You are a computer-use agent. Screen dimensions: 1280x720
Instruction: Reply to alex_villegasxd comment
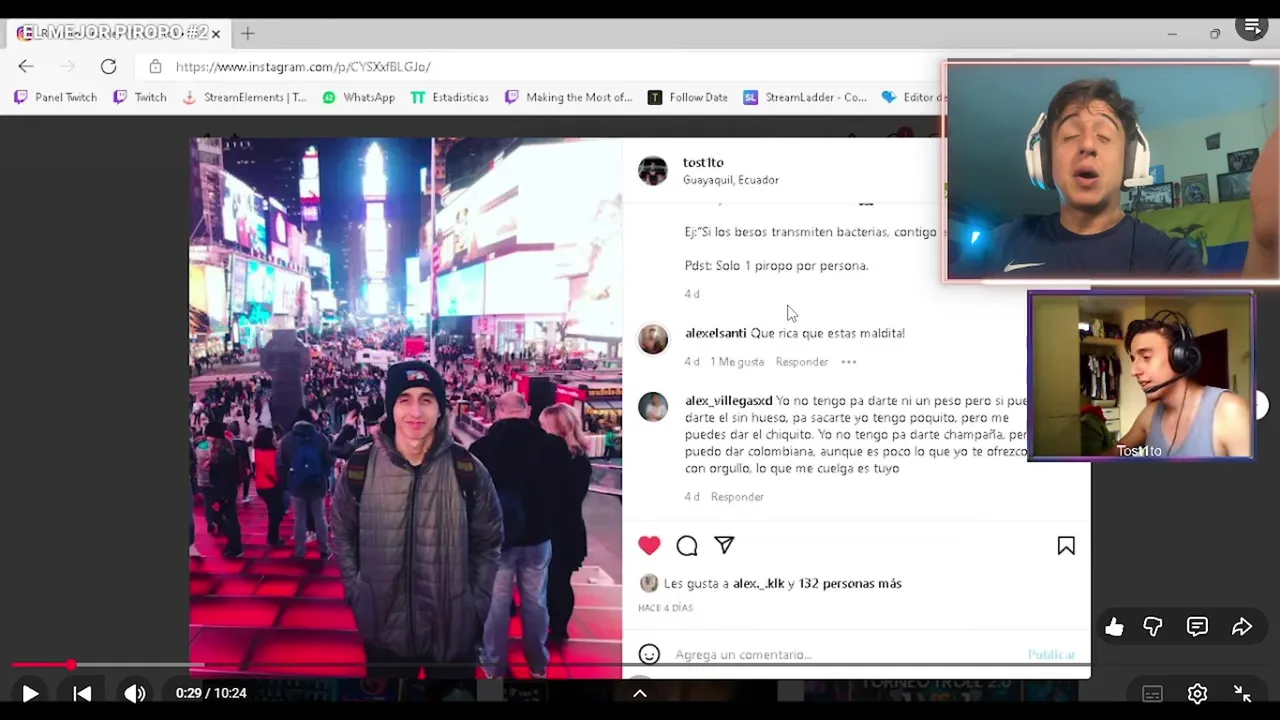click(737, 497)
